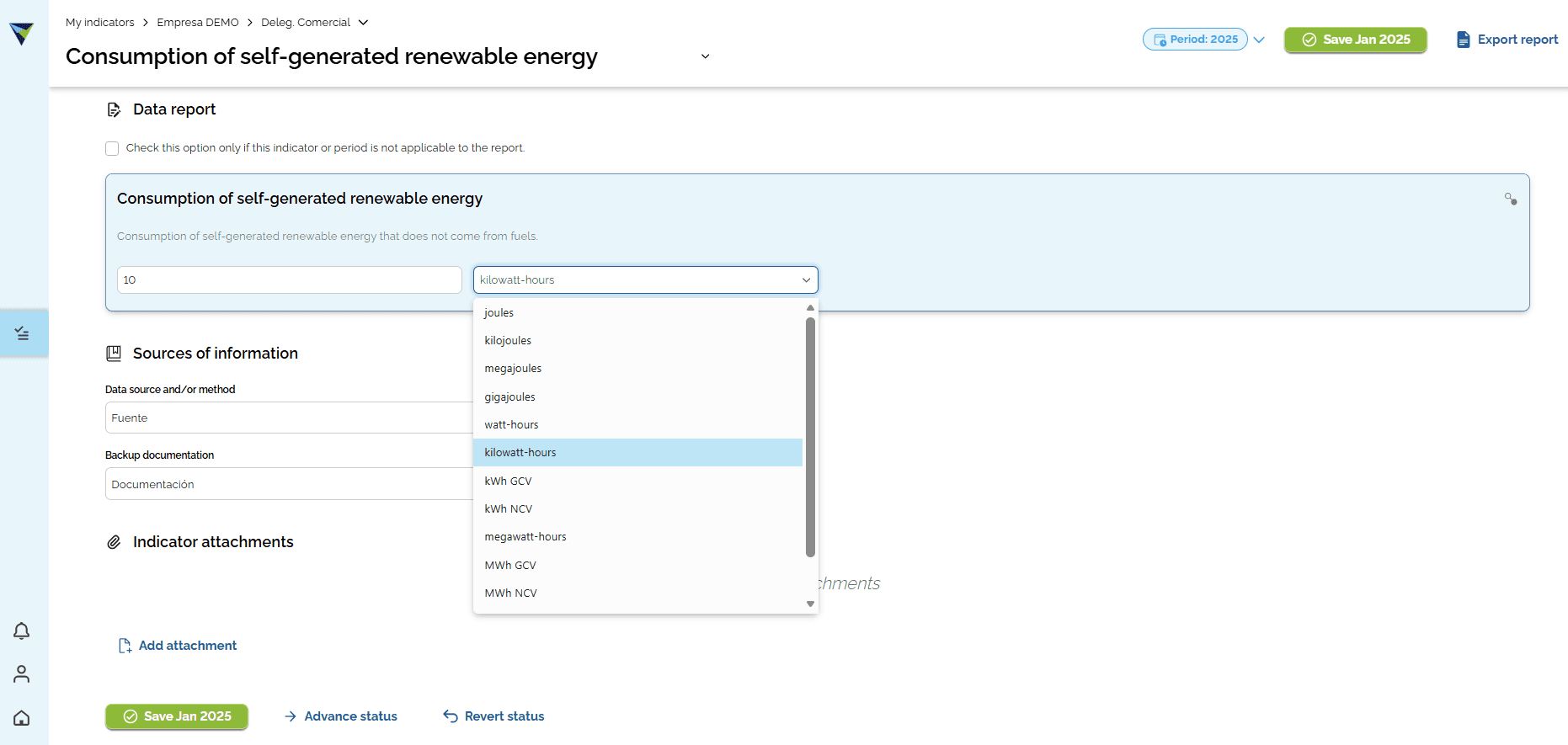Select megajoules unit option
1568x745 pixels.
click(x=637, y=369)
